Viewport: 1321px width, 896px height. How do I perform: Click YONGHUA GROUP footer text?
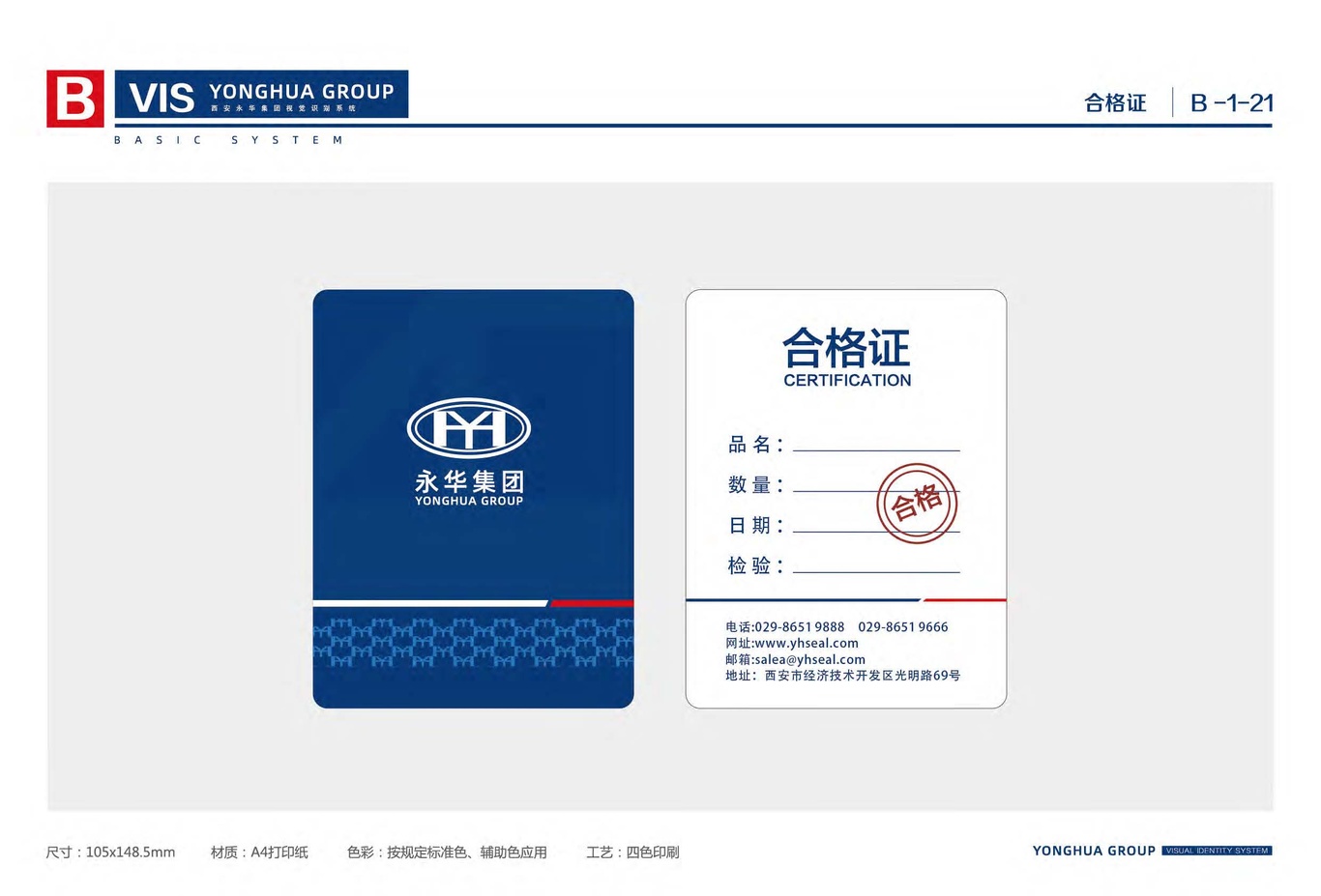coord(1094,851)
